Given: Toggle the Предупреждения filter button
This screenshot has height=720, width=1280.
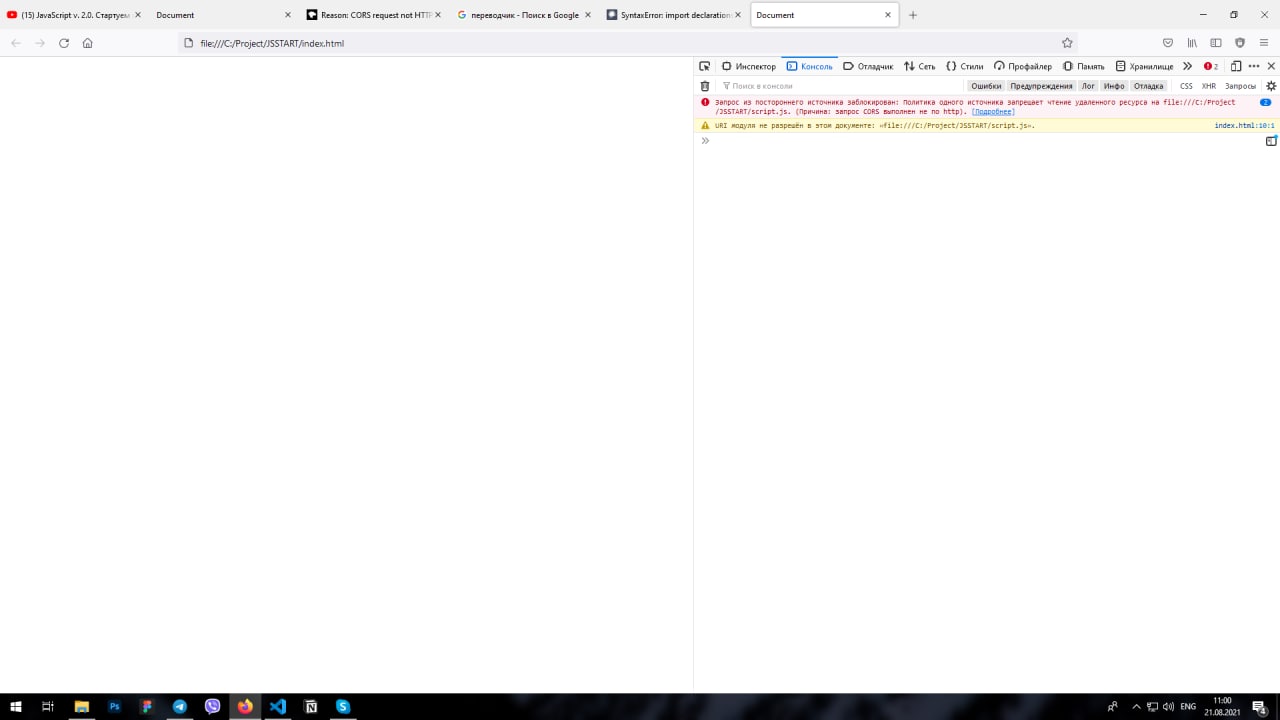Looking at the screenshot, I should click(1041, 86).
